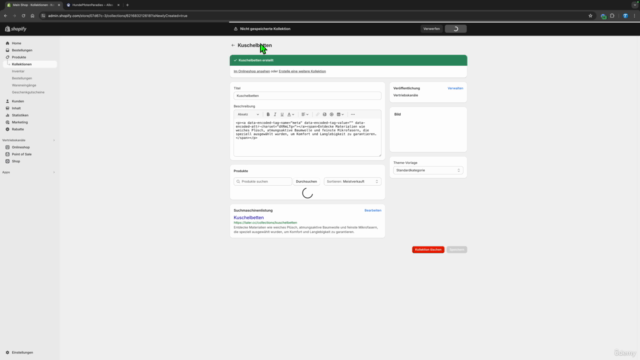The width and height of the screenshot is (640, 360).
Task: Click the blue profile icon in the browser toolbar
Action: pyautogui.click(x=625, y=16)
